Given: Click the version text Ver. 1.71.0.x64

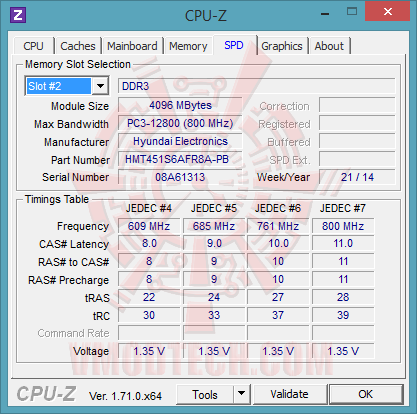Looking at the screenshot, I should point(125,396).
